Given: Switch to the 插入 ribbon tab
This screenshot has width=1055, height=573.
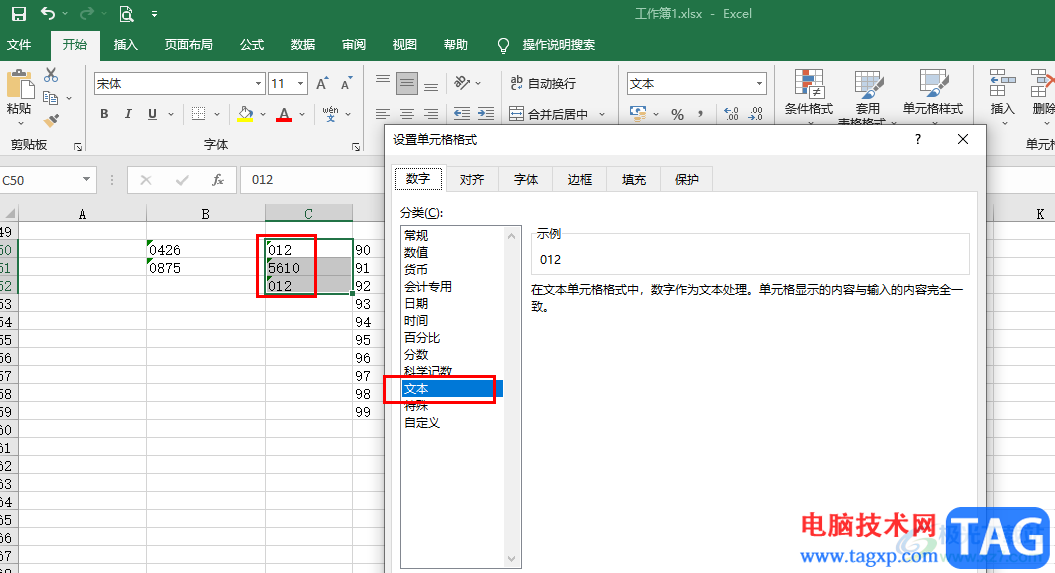Looking at the screenshot, I should tap(126, 44).
